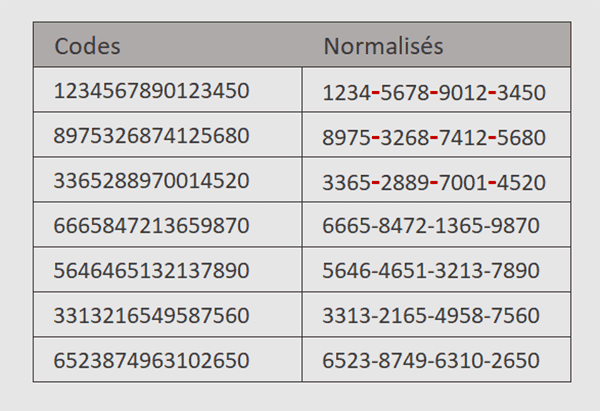Viewport: 600px width, 411px height.
Task: Click the normalized cell 6665-8472-1365-9870
Action: click(431, 227)
